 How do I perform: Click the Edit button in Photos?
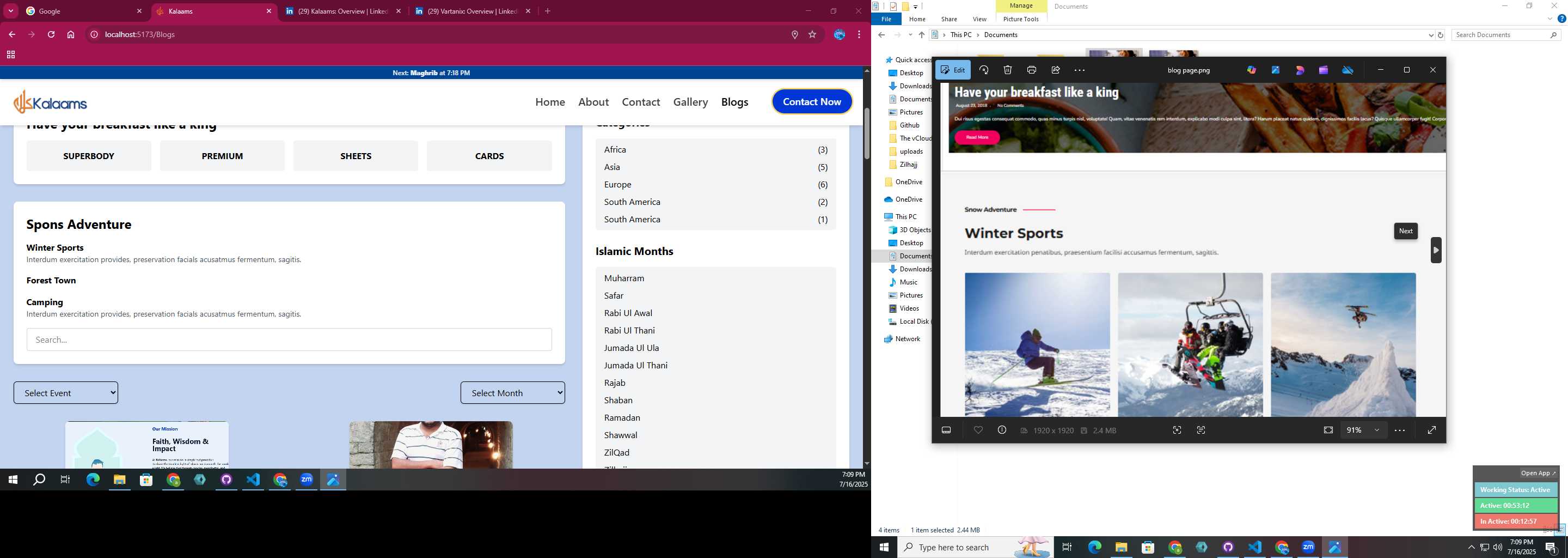pyautogui.click(x=953, y=70)
